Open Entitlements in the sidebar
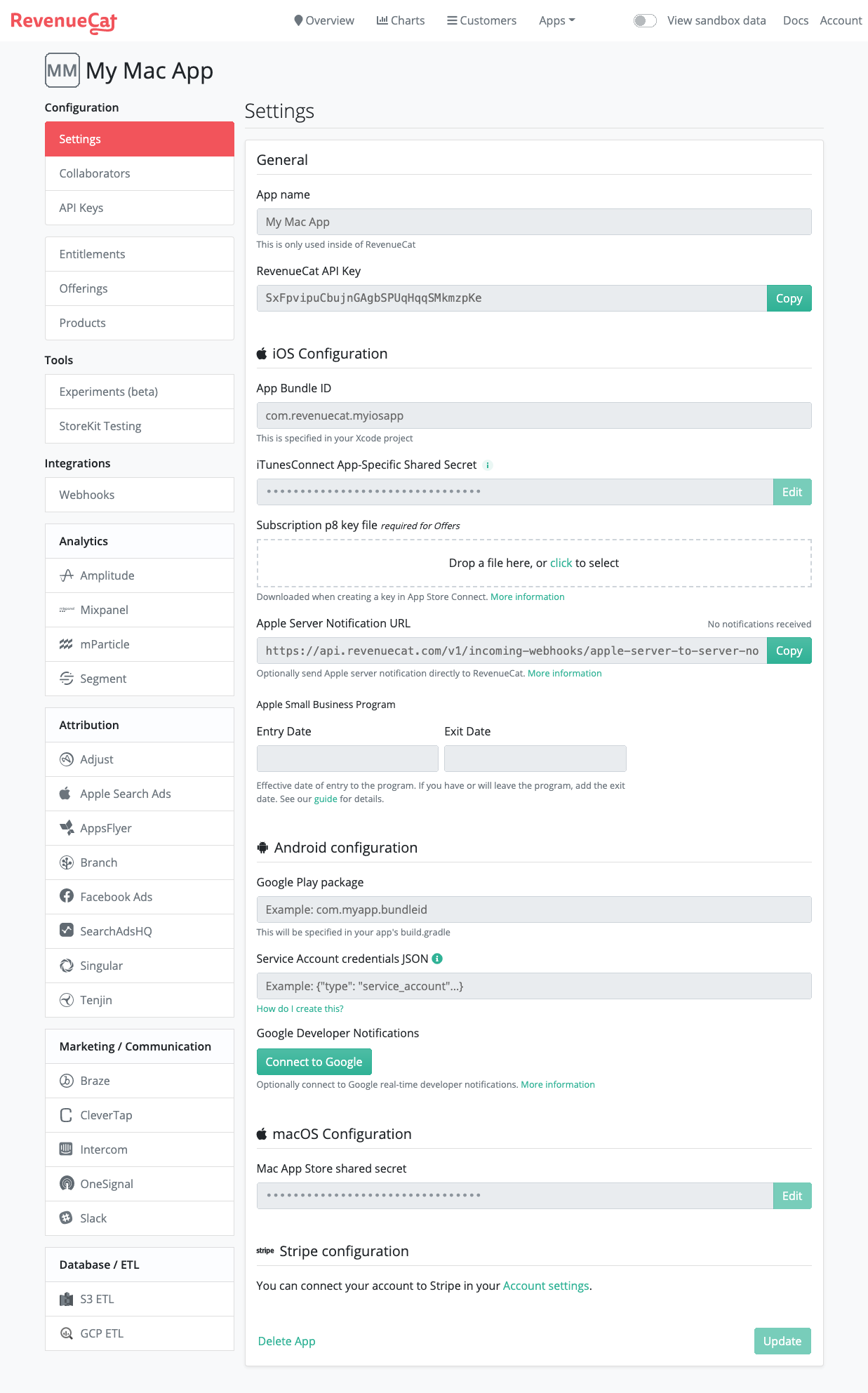 click(140, 254)
